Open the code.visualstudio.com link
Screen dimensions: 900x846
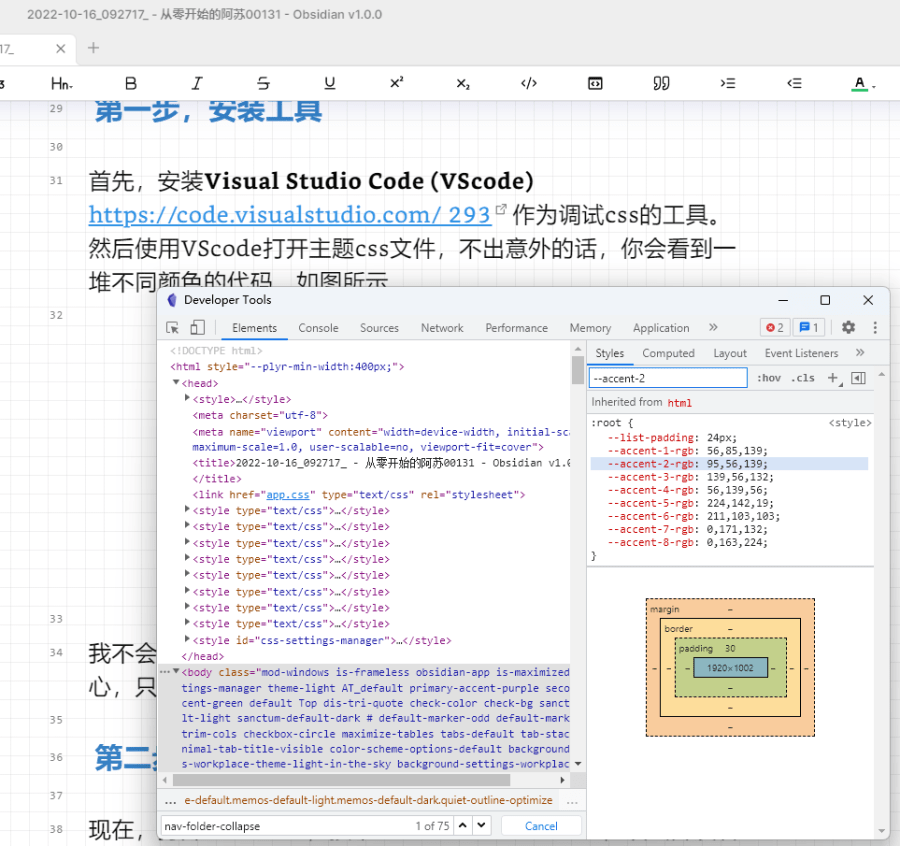(x=290, y=215)
